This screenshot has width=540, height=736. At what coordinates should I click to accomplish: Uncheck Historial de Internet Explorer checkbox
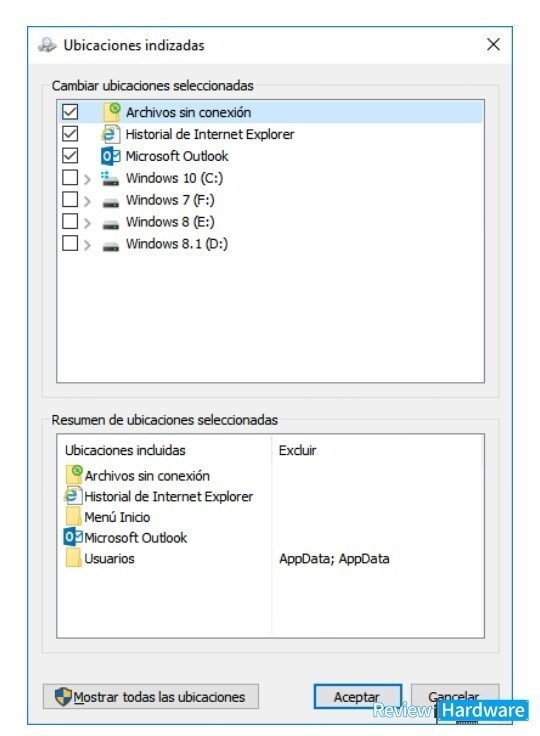coord(70,134)
